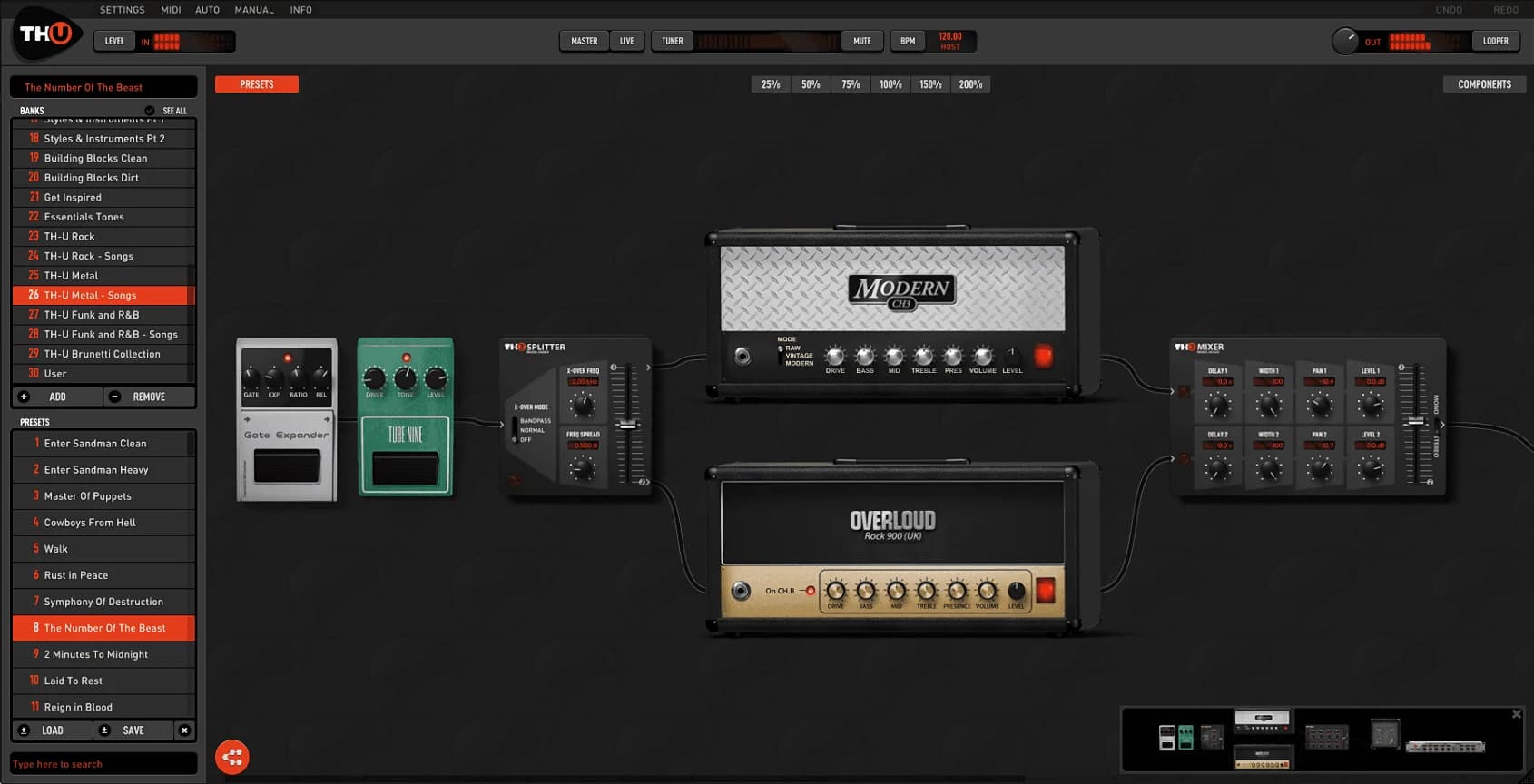Set splitter X-Over Mode switch to Bandpass
This screenshot has height=784, width=1534.
[x=515, y=421]
